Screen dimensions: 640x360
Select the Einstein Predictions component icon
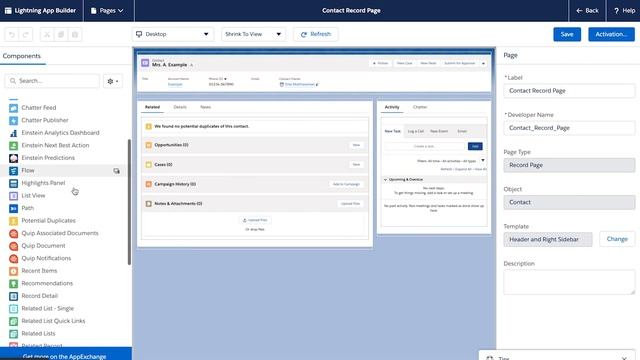[13, 158]
